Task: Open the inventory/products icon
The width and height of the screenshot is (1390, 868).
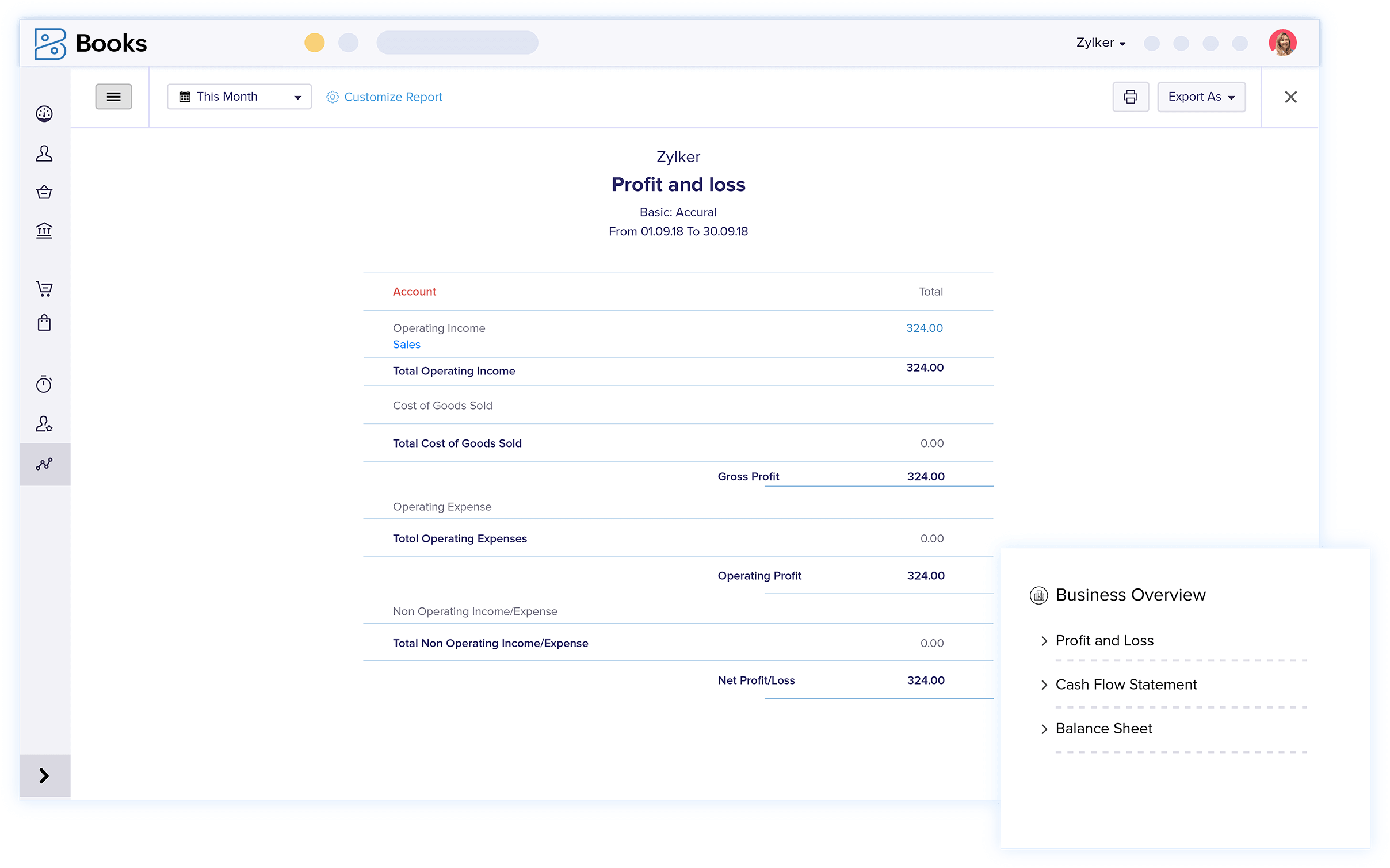Action: (44, 322)
